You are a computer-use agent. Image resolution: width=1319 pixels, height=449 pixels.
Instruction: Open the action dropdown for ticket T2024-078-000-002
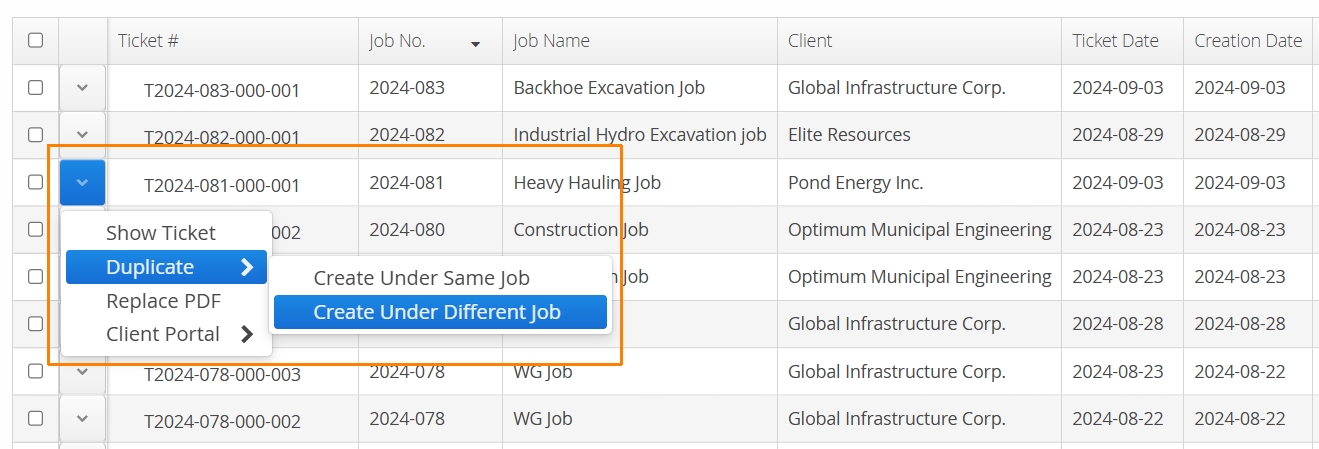click(x=83, y=418)
